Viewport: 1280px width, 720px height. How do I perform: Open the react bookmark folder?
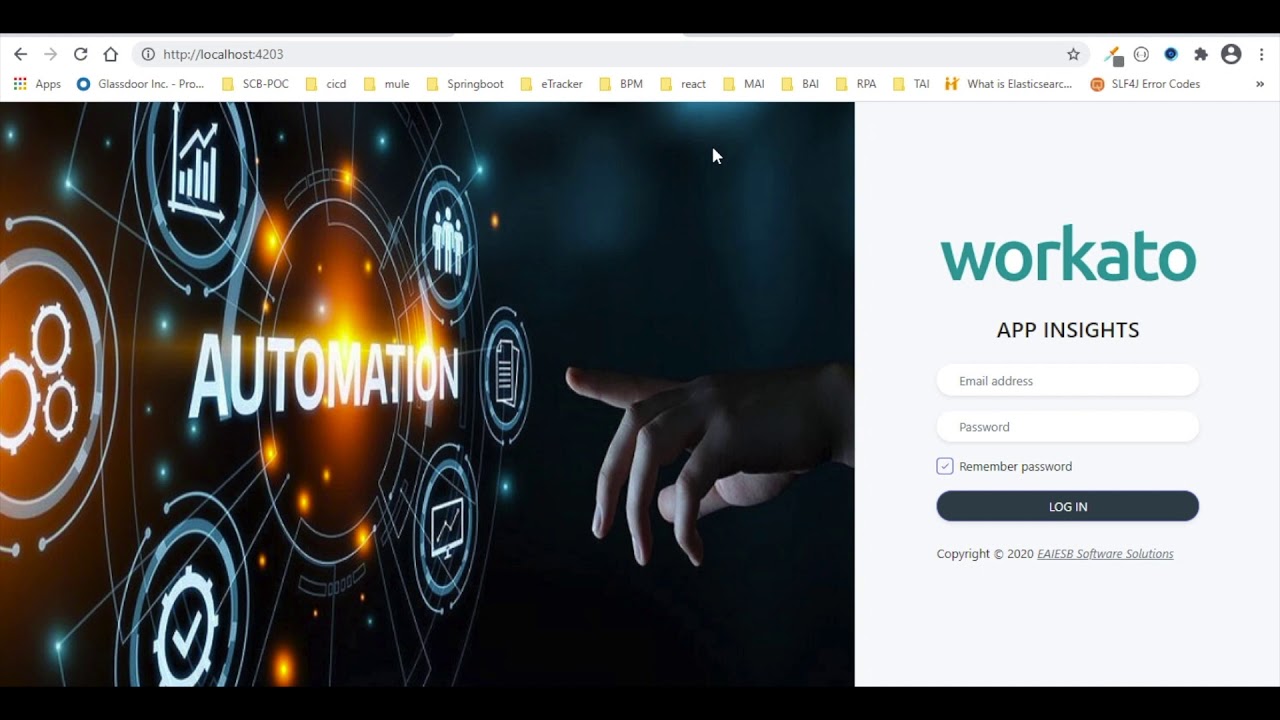tap(683, 84)
